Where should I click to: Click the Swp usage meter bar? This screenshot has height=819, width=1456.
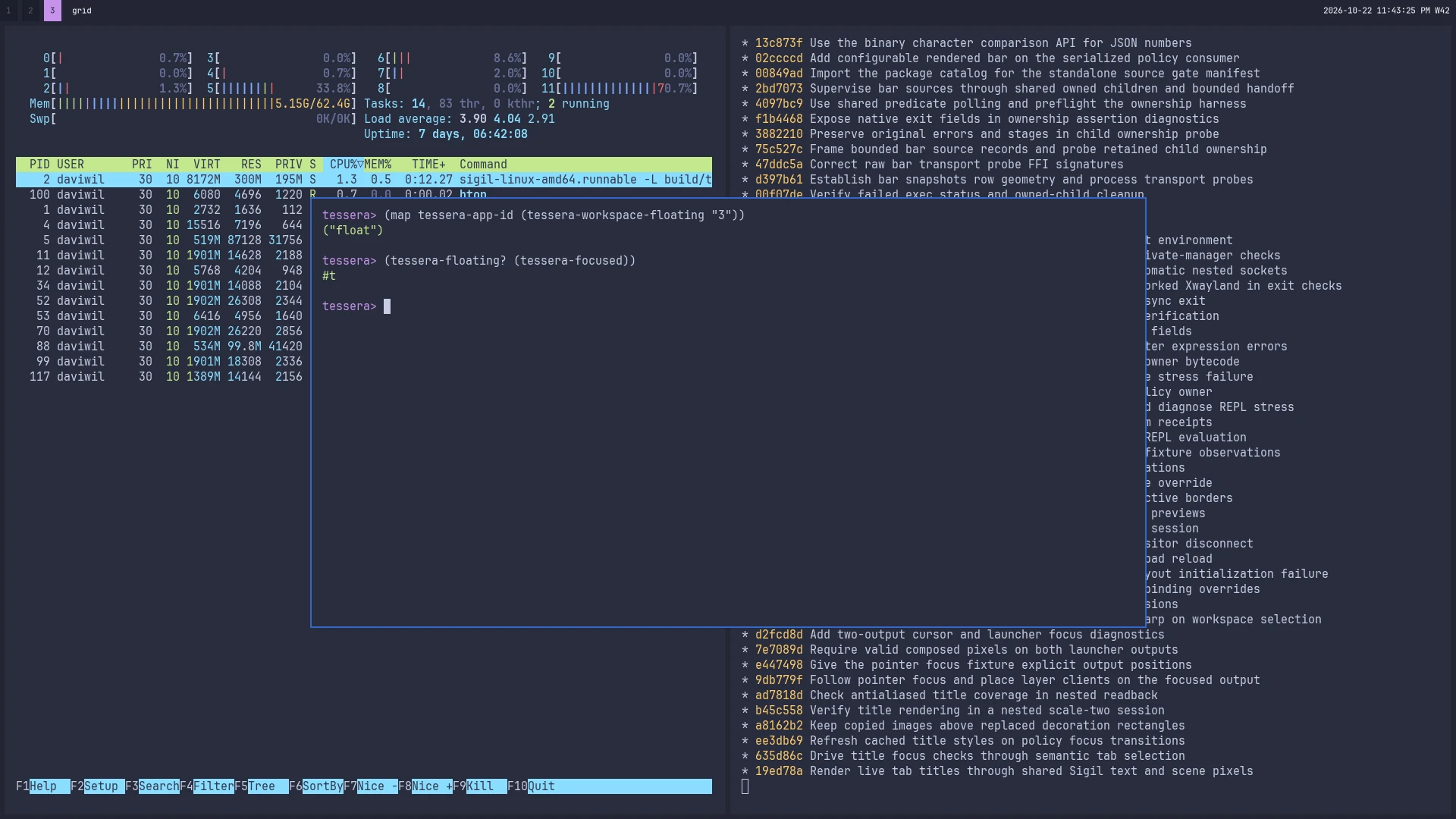193,119
